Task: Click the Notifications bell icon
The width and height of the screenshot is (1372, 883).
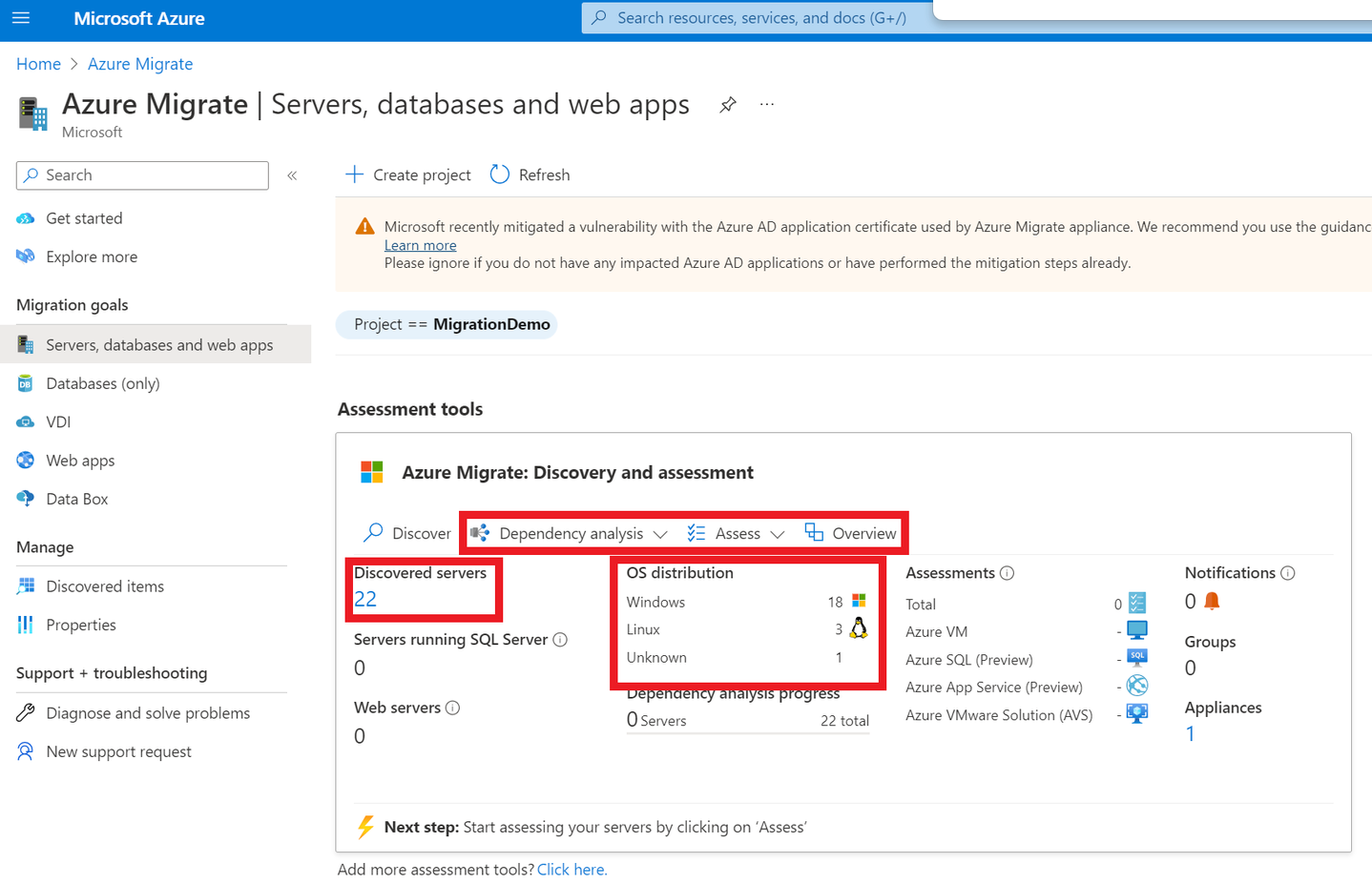Action: [1212, 601]
